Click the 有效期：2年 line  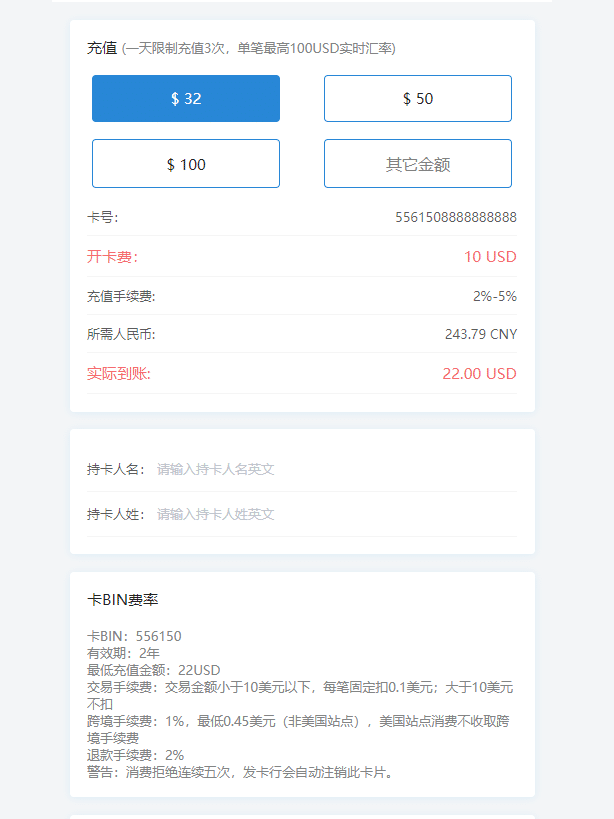coord(123,653)
